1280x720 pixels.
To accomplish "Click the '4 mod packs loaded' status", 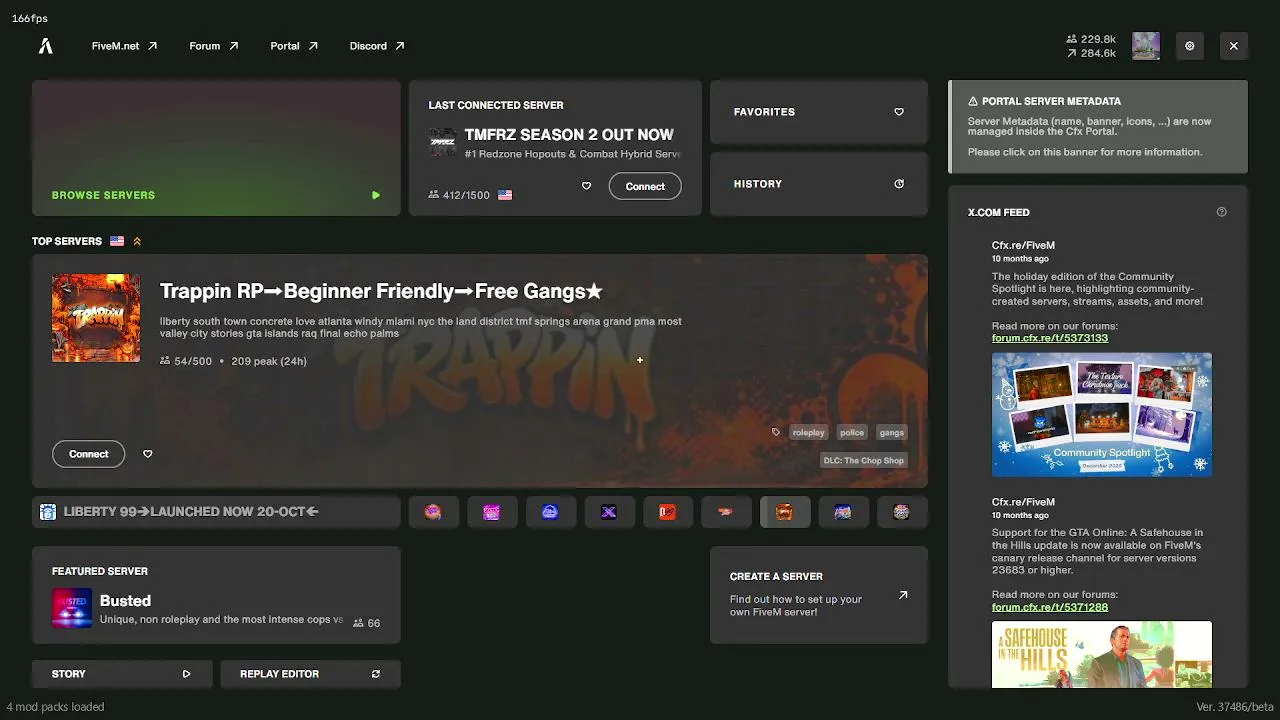I will (x=56, y=707).
